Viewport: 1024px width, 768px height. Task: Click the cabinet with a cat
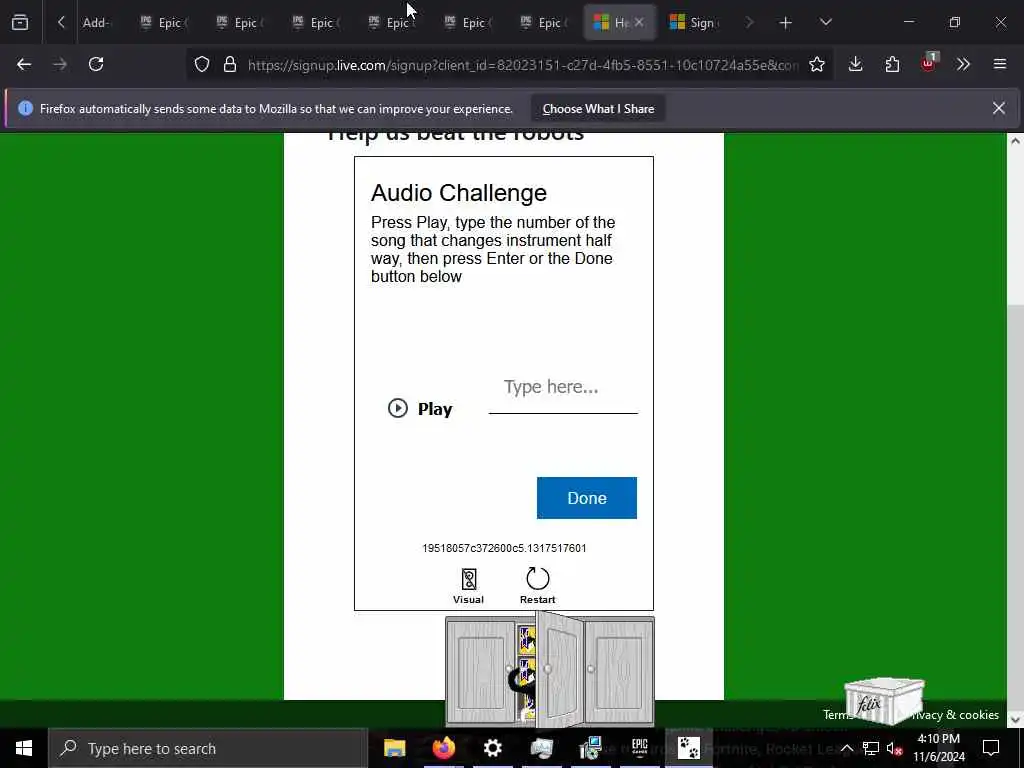click(549, 669)
